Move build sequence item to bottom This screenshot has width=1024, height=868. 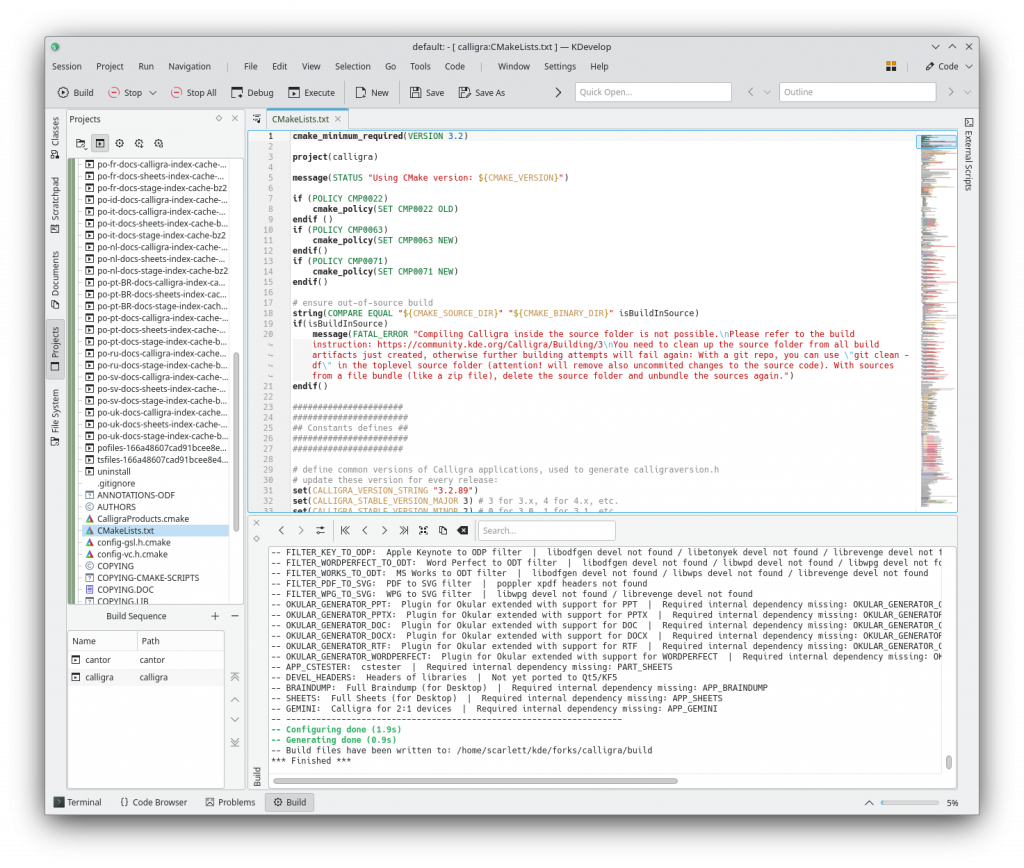coord(235,743)
